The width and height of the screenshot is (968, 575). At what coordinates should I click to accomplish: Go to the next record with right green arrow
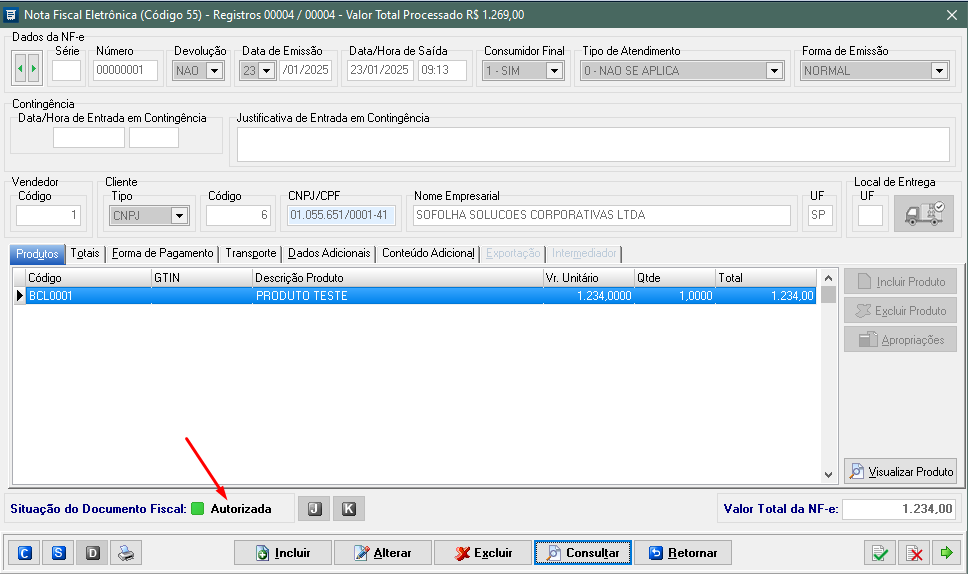click(35, 70)
